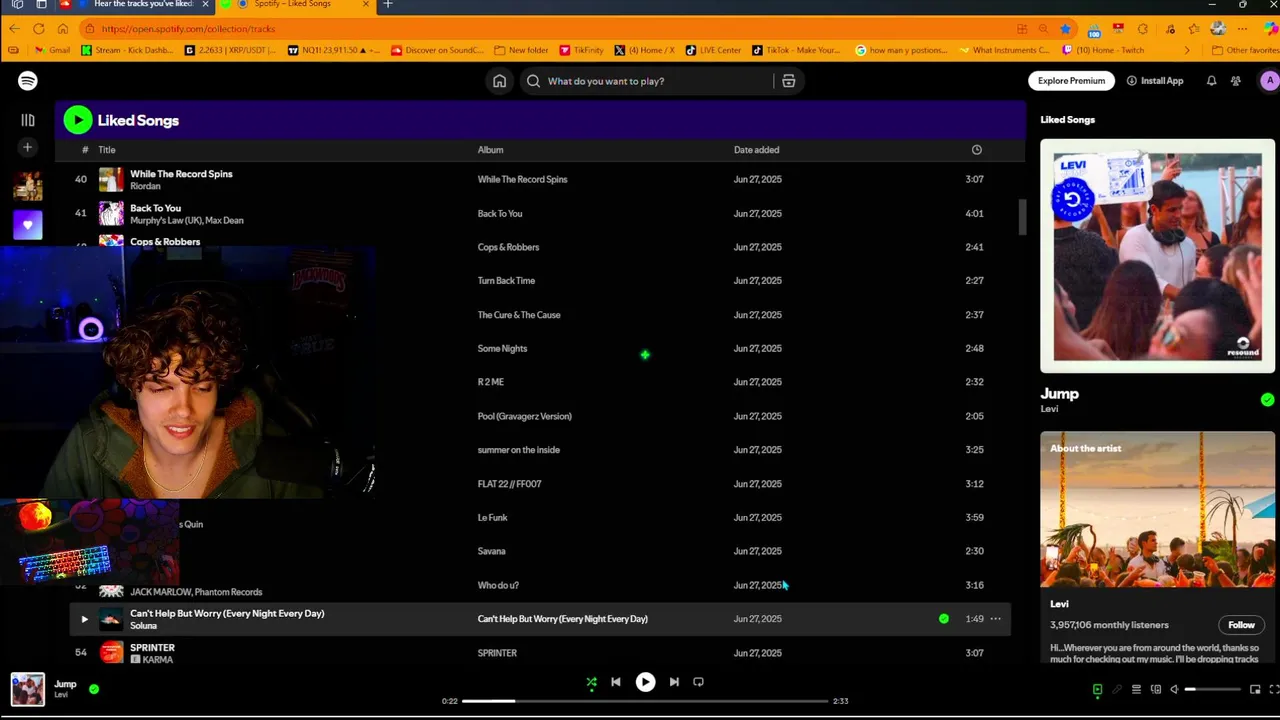Screen dimensions: 1280x720
Task: Open the 'Who do u?' album link
Action: tap(498, 585)
